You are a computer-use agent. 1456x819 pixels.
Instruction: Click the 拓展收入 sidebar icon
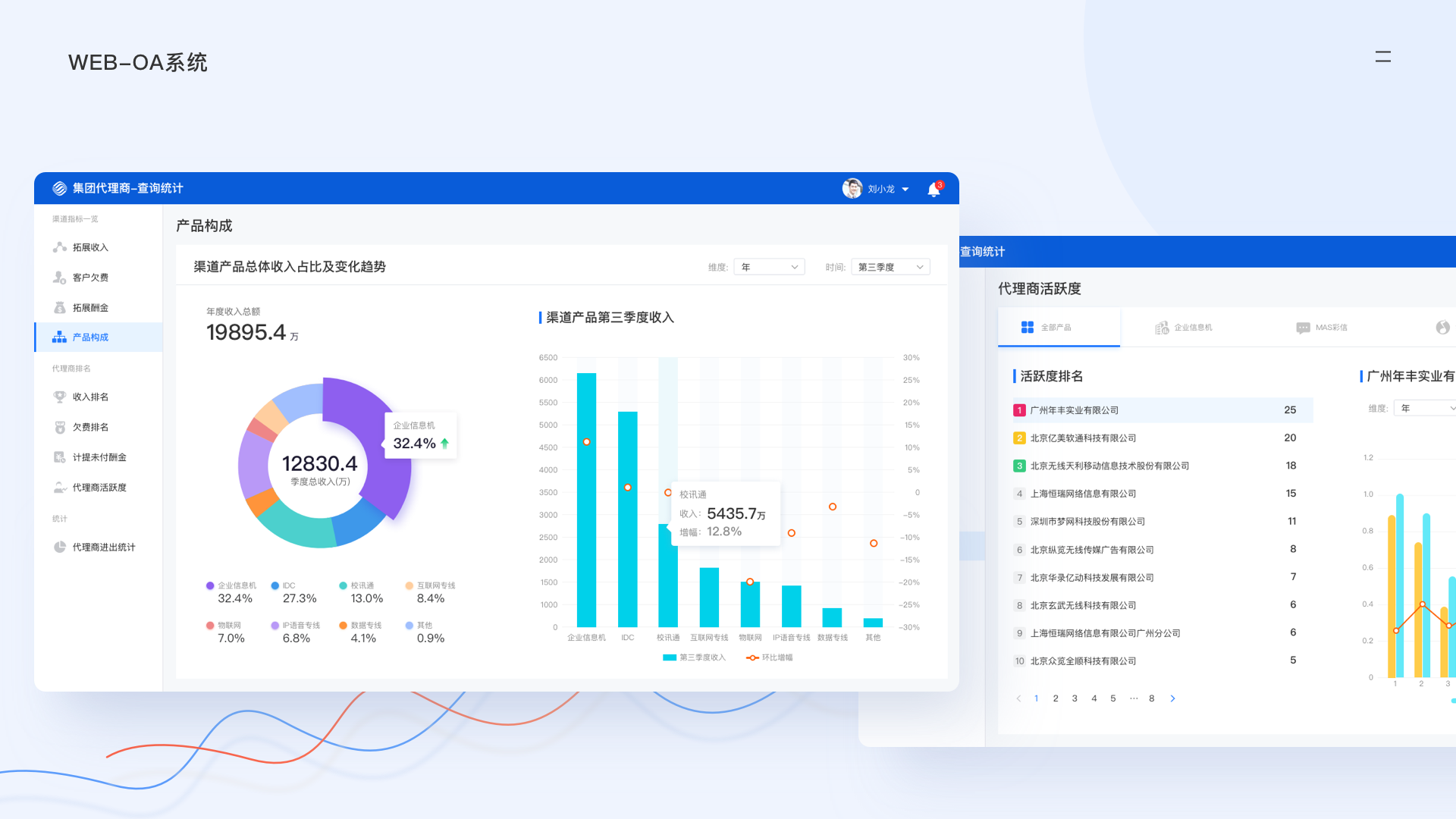pyautogui.click(x=60, y=247)
